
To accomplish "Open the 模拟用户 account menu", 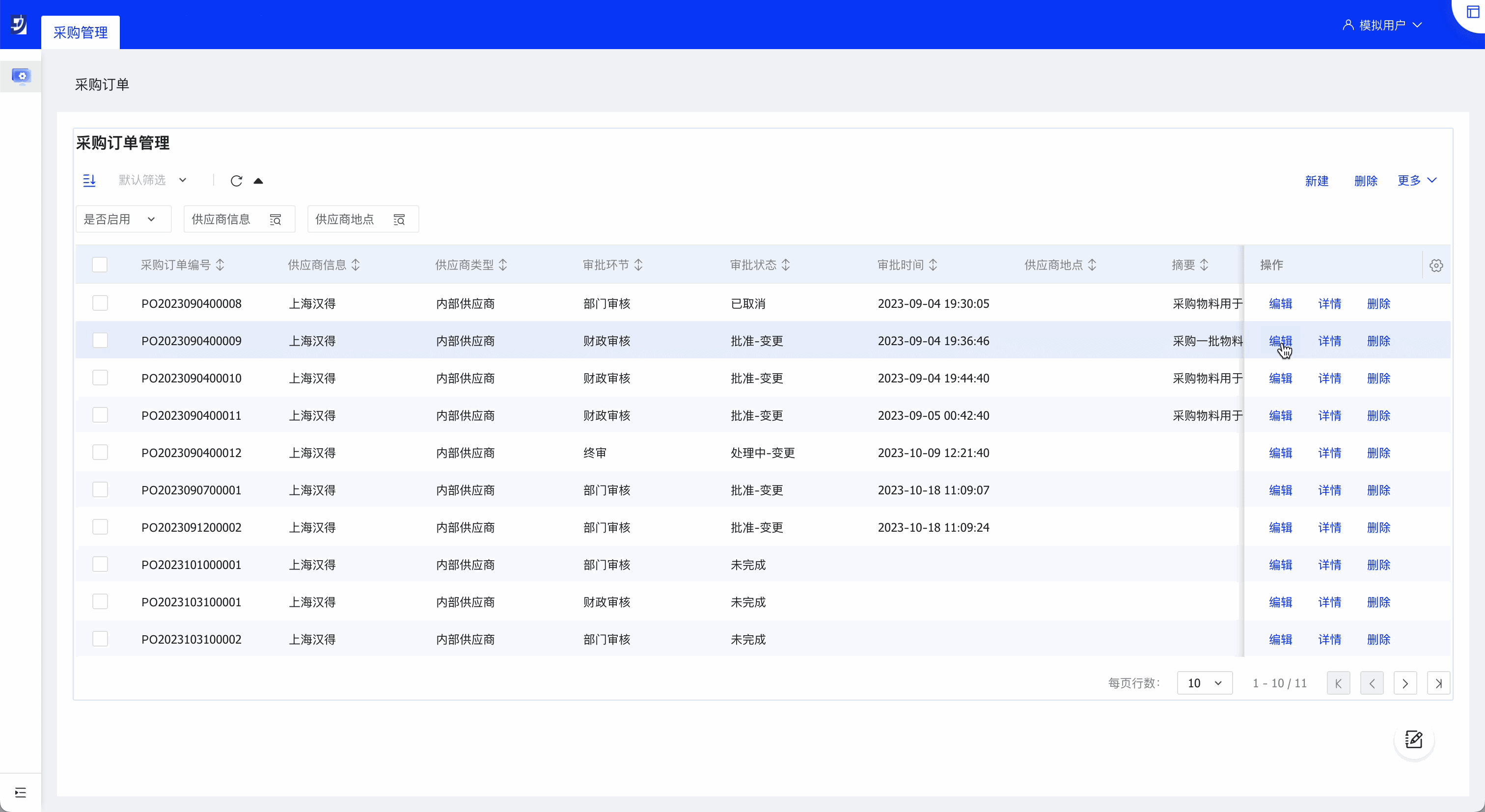I will click(1382, 25).
